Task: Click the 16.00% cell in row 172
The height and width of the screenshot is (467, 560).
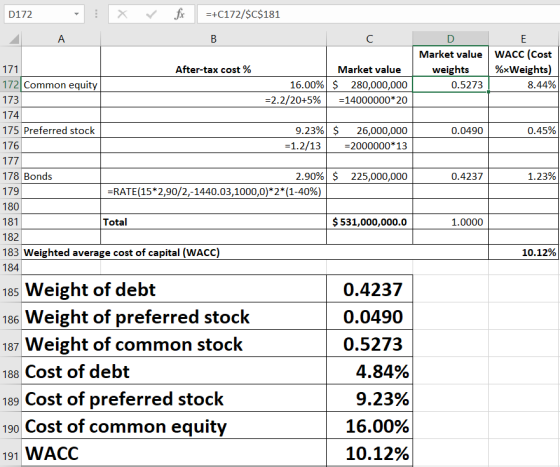Action: (213, 85)
